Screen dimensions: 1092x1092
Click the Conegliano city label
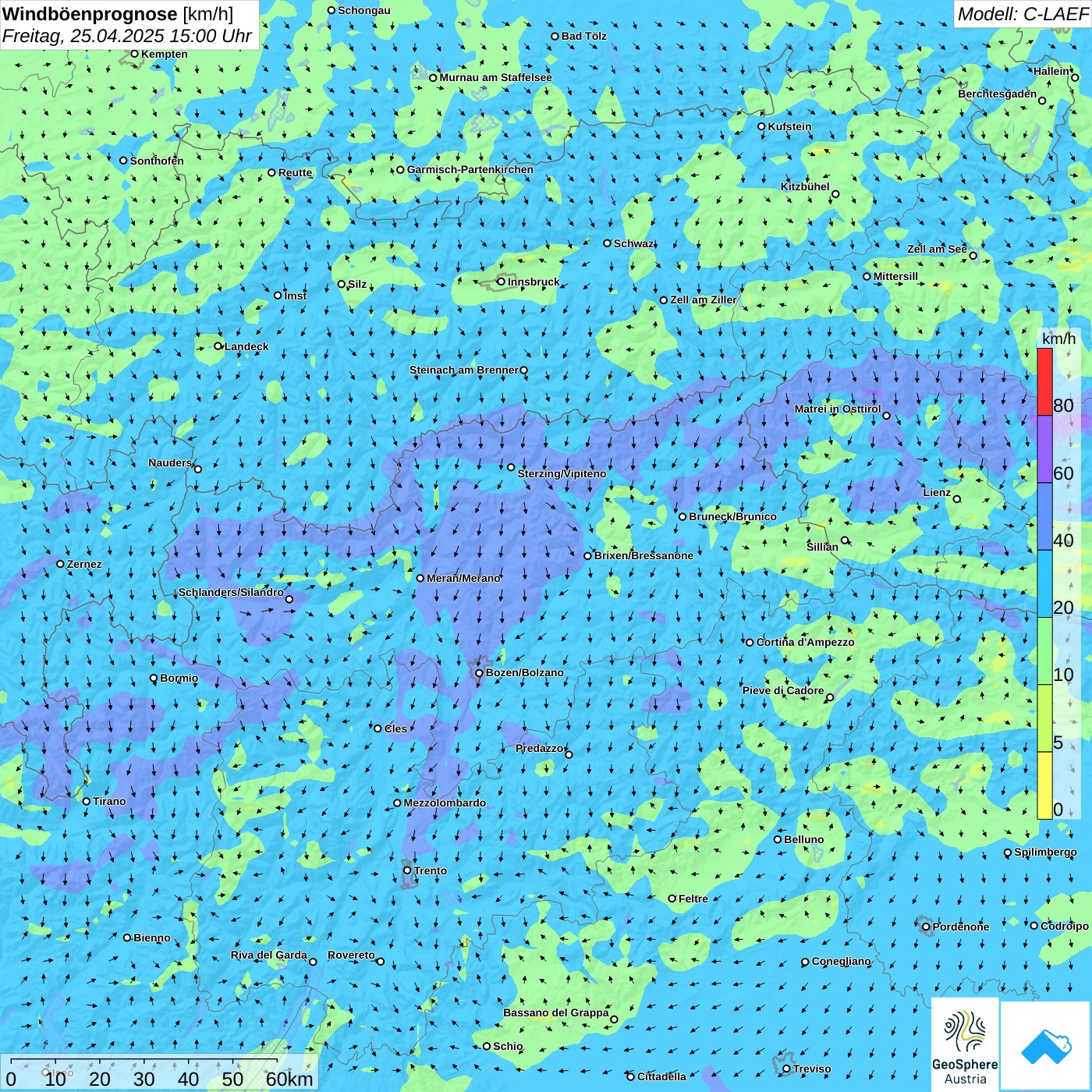coord(842,962)
